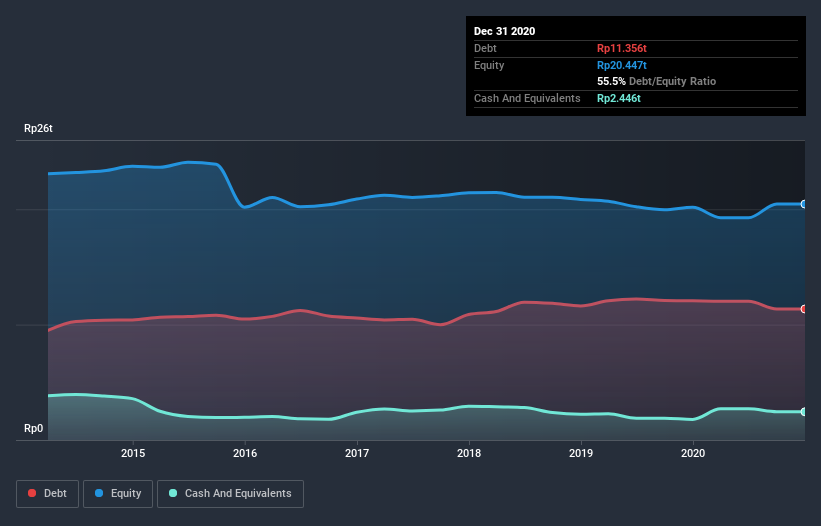
Task: Click the Equity endpoint marker on chart
Action: tap(803, 204)
